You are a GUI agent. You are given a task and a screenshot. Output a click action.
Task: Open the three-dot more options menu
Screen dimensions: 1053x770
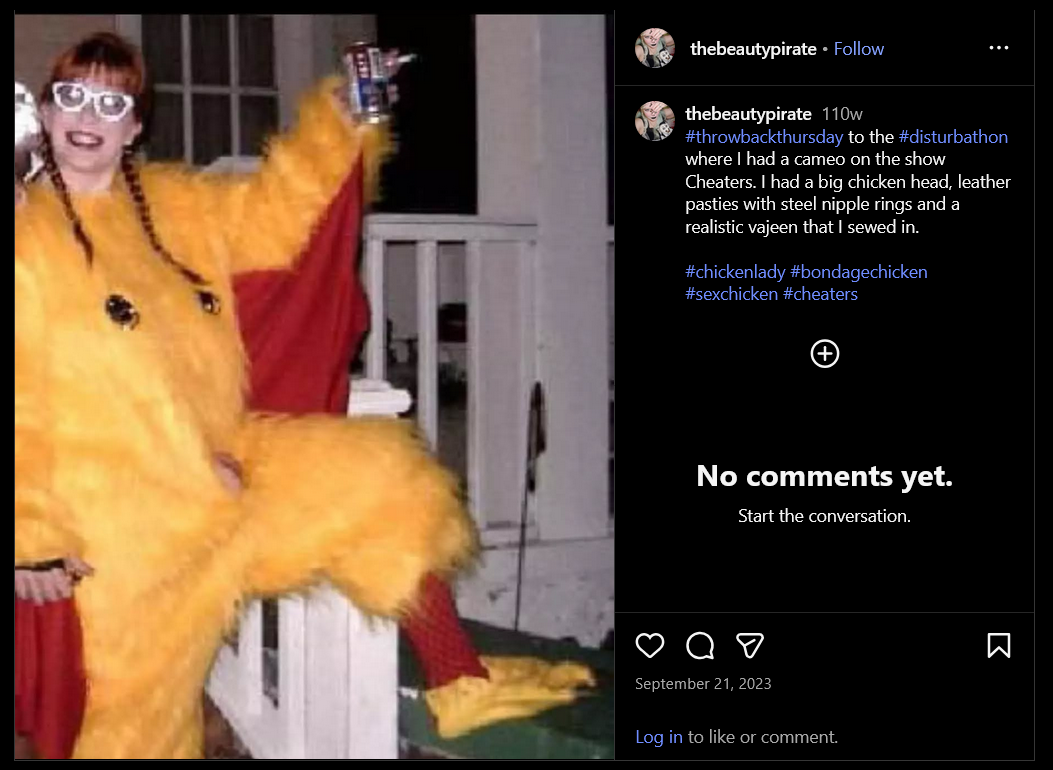(x=999, y=48)
